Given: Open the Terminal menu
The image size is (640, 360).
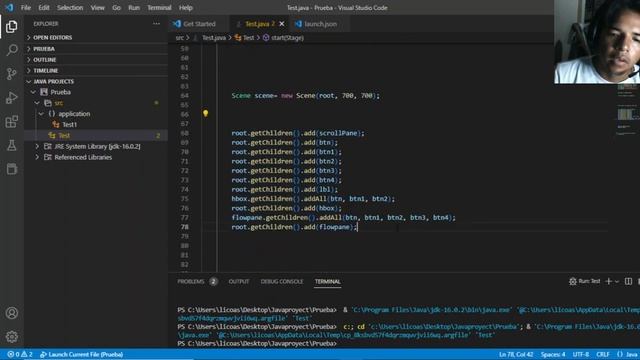Looking at the screenshot, I should click(x=159, y=8).
